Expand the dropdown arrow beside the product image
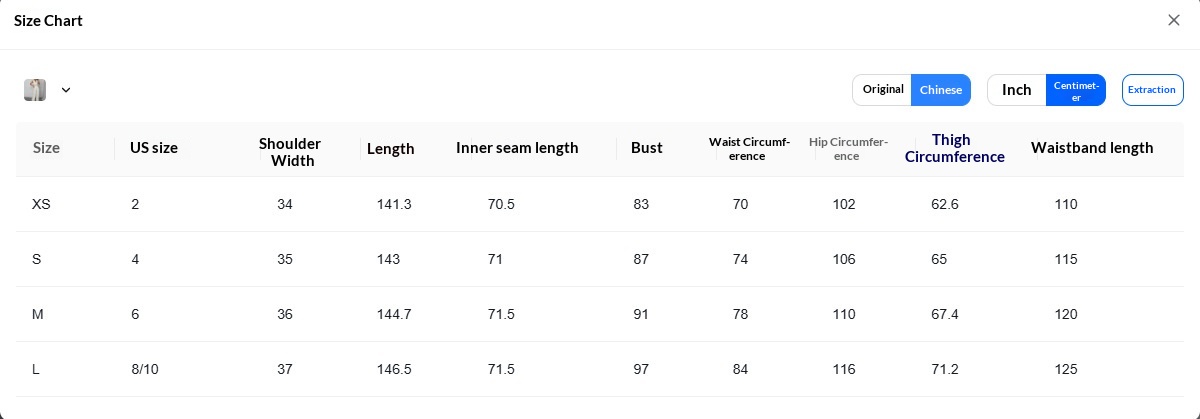 tap(66, 90)
